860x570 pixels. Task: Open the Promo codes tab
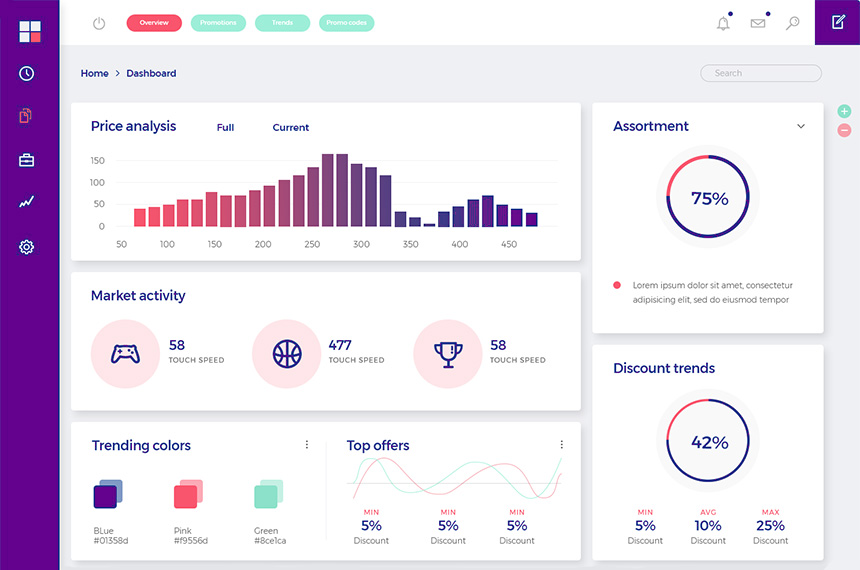(x=347, y=23)
